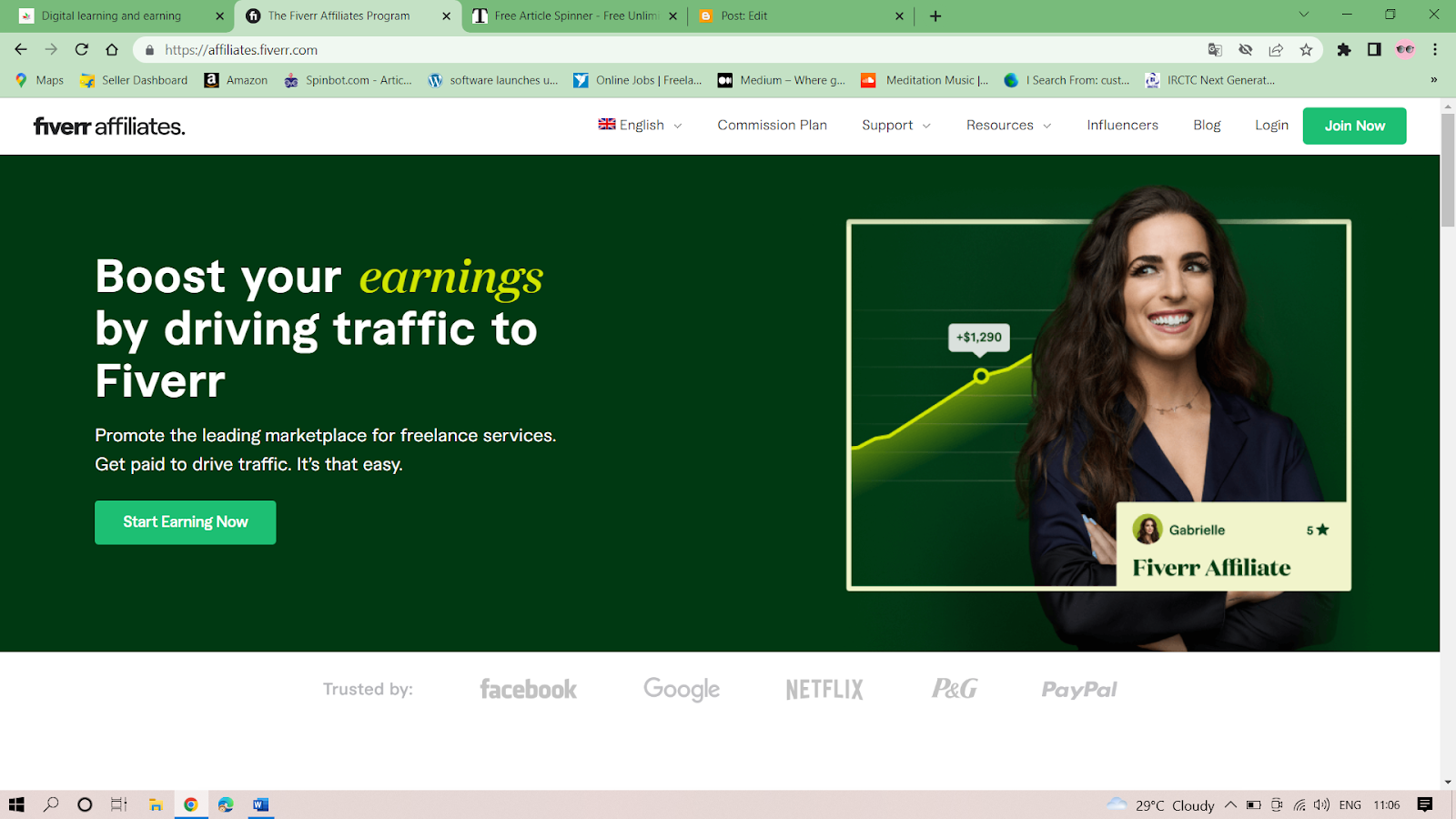
Task: Open the Online Jobs Freelancer bookmark
Action: 638,80
